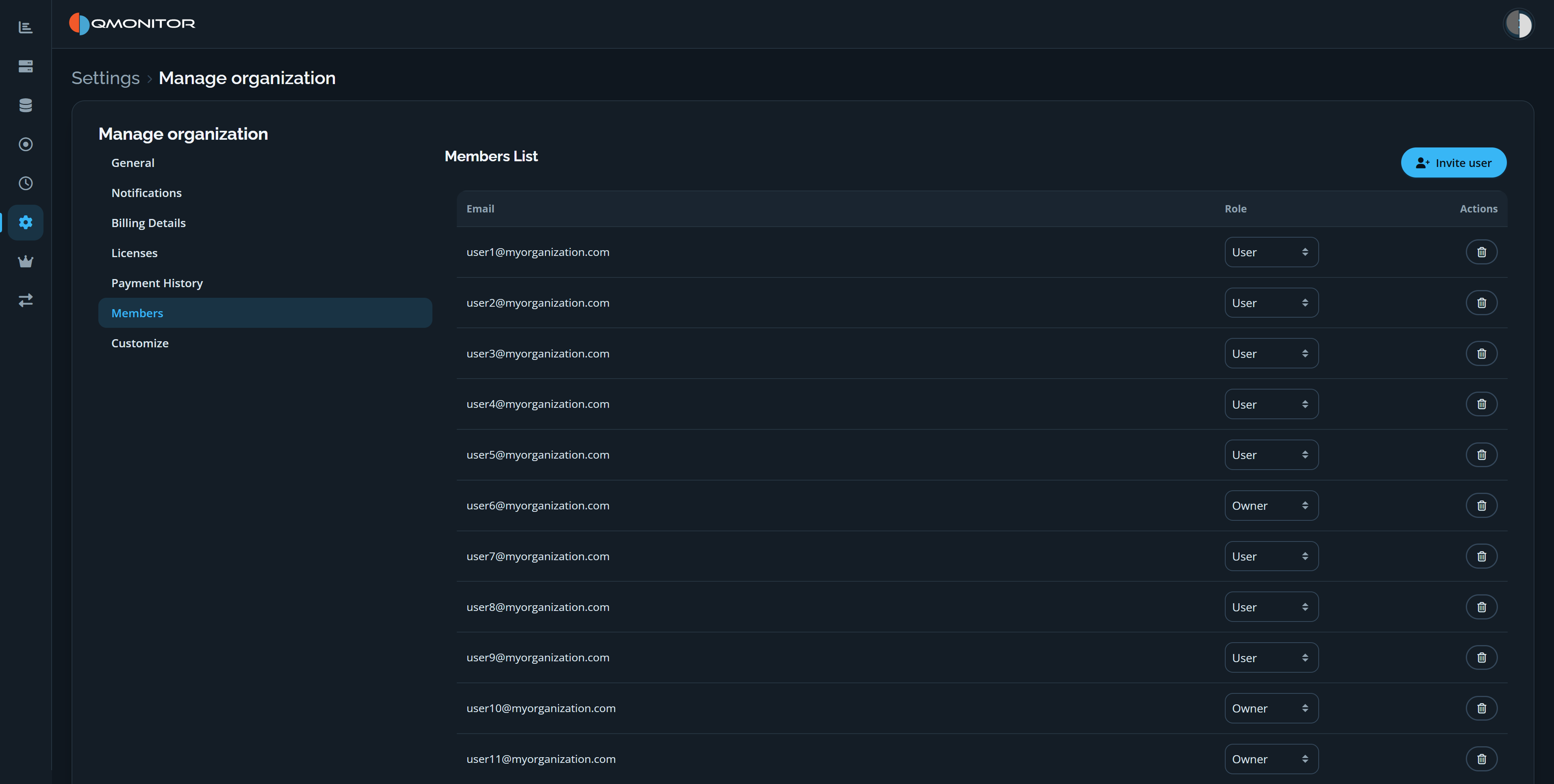Change the Owner role of user6@myorganization.com
The height and width of the screenshot is (784, 1554).
pos(1271,505)
